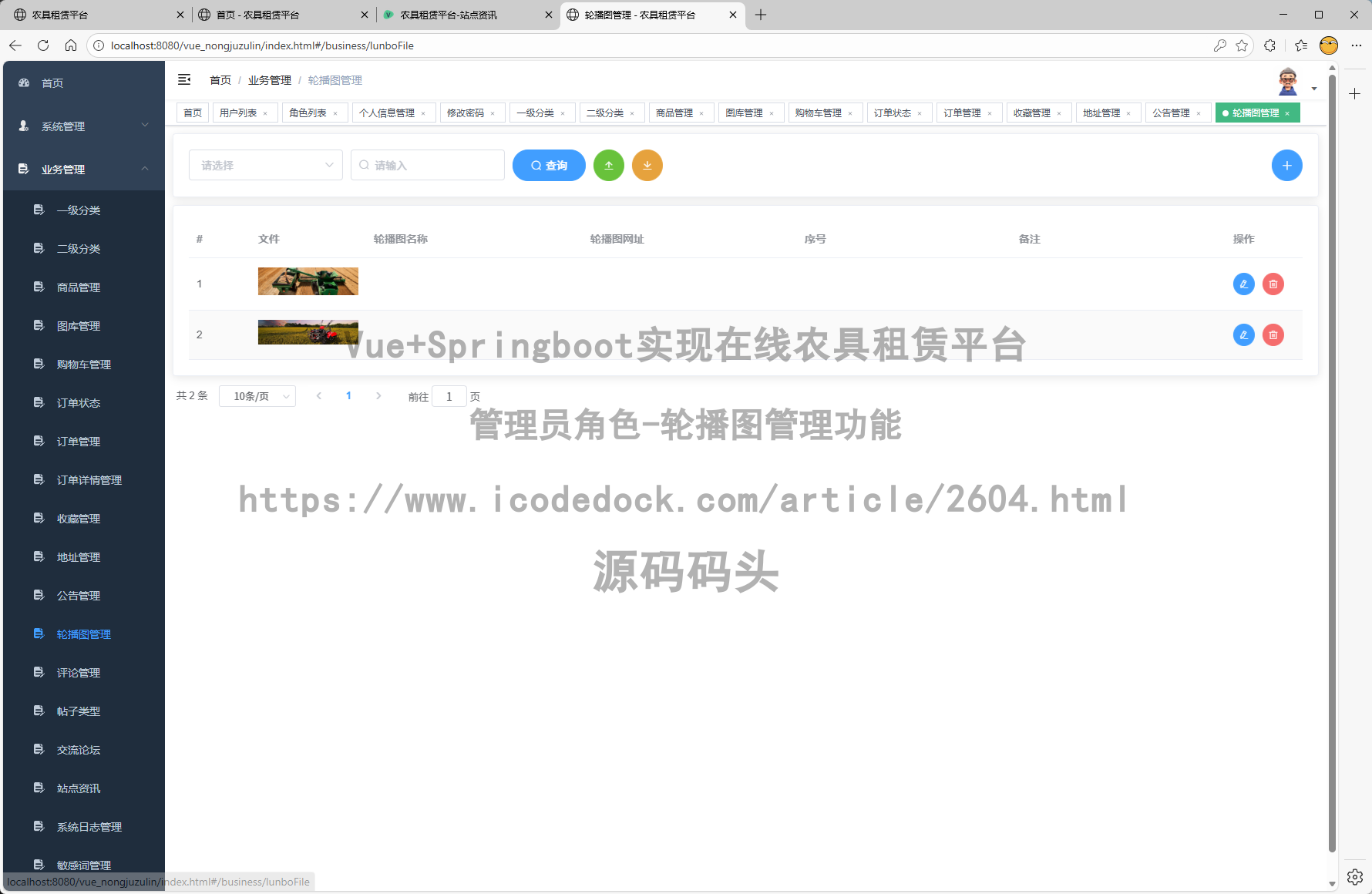Viewport: 1372px width, 894px height.
Task: Delete the second carousel image entry
Action: [x=1273, y=334]
